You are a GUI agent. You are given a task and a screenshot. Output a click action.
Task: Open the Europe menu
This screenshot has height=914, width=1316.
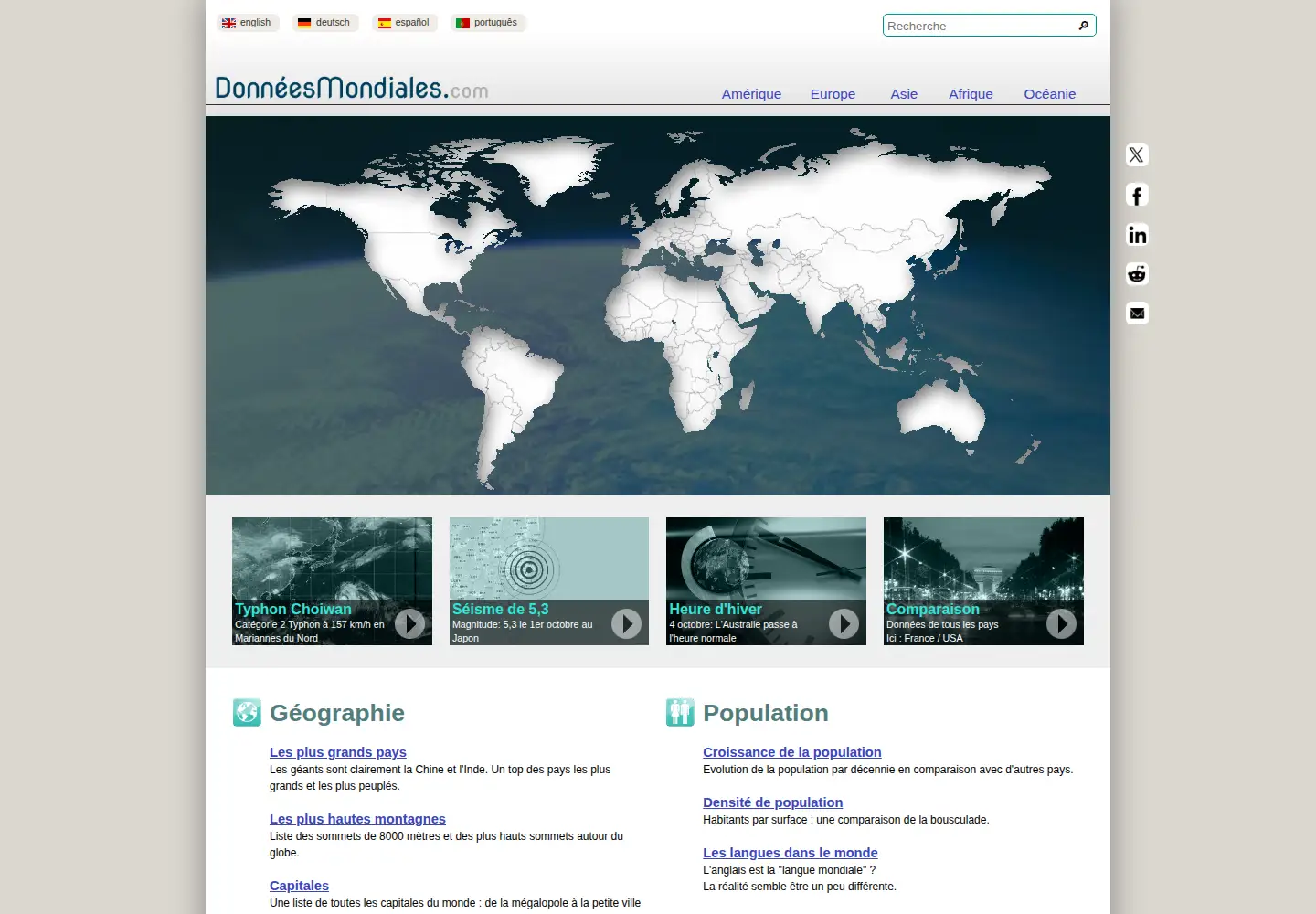click(x=833, y=94)
